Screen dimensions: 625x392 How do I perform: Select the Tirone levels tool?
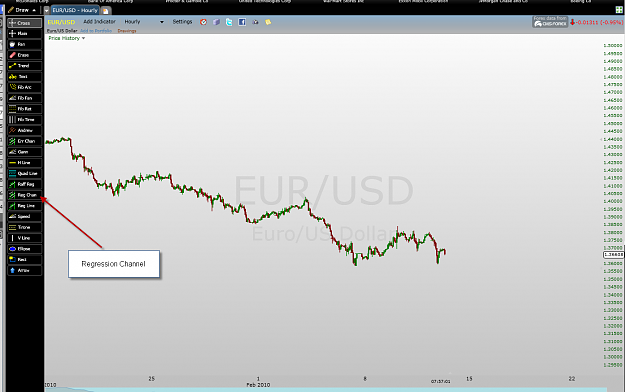pos(24,227)
